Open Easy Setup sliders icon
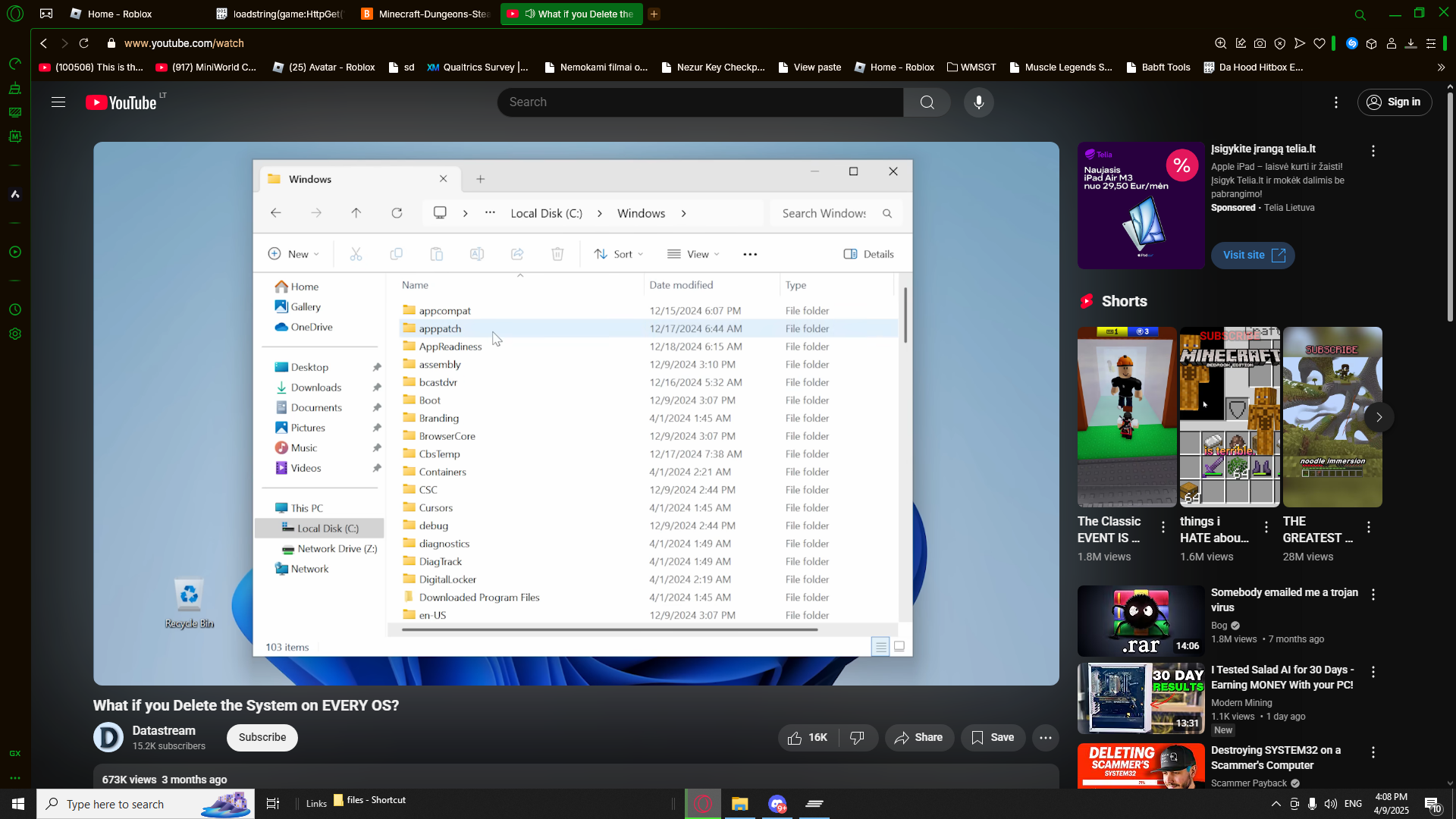 (1430, 43)
